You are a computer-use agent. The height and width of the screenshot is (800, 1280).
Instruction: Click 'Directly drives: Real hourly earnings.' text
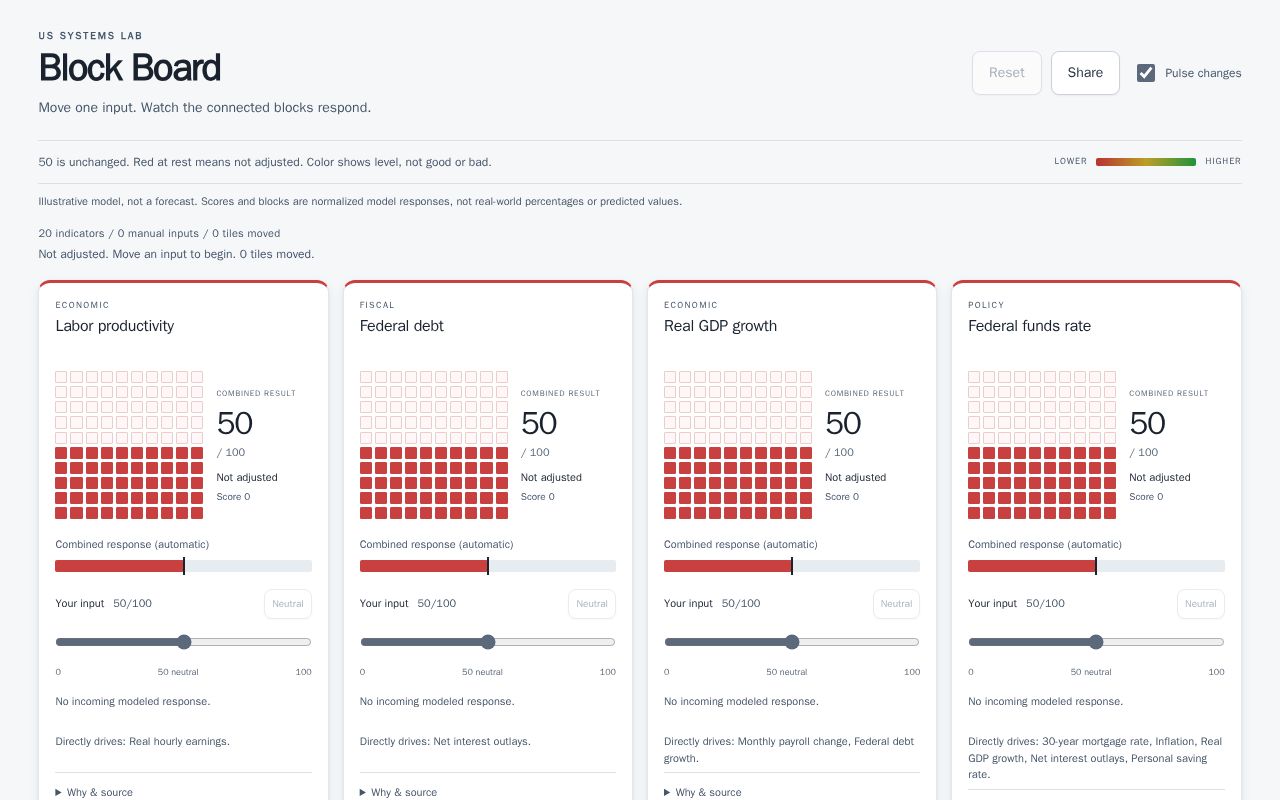[x=143, y=742]
